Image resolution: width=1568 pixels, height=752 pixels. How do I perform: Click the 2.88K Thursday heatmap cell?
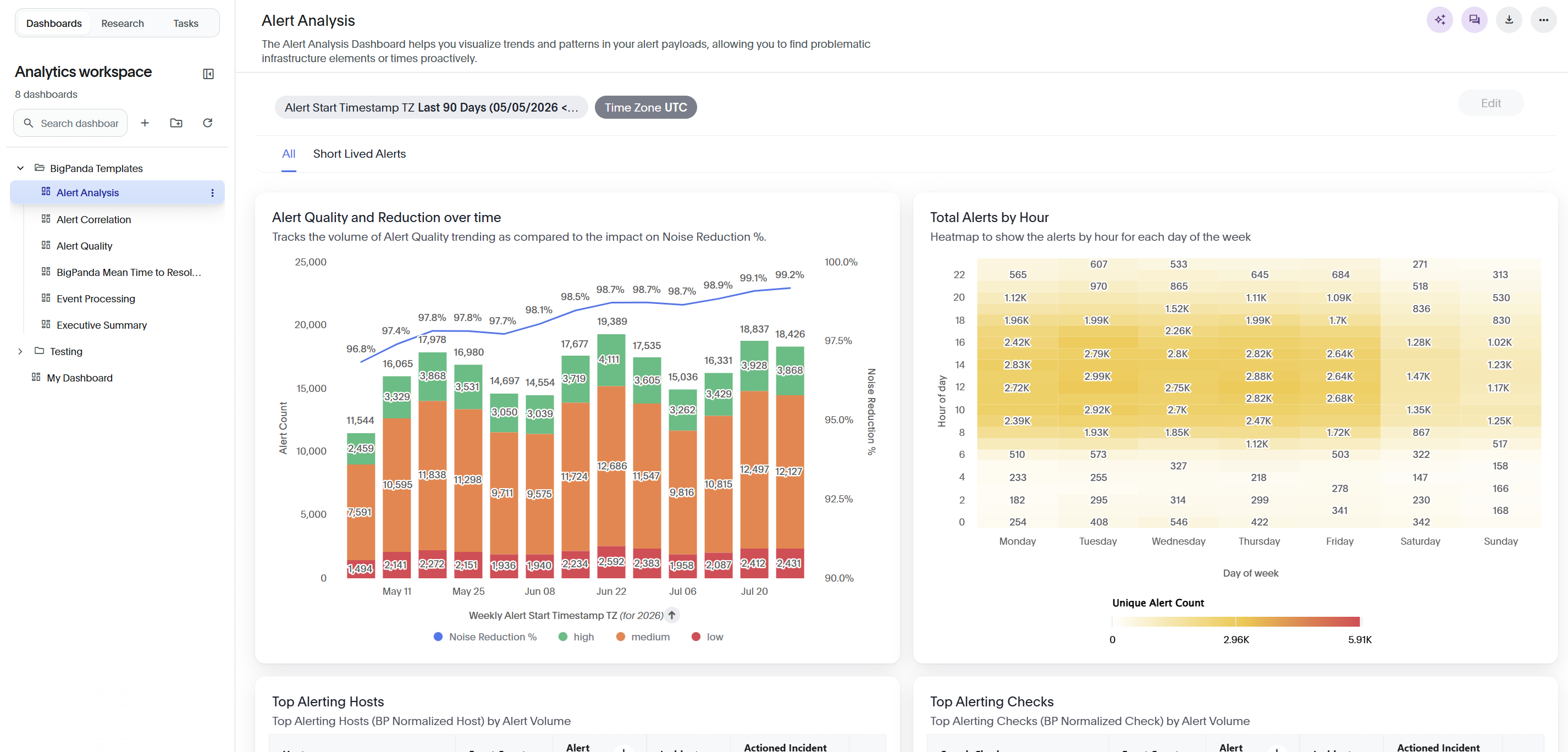coord(1258,376)
